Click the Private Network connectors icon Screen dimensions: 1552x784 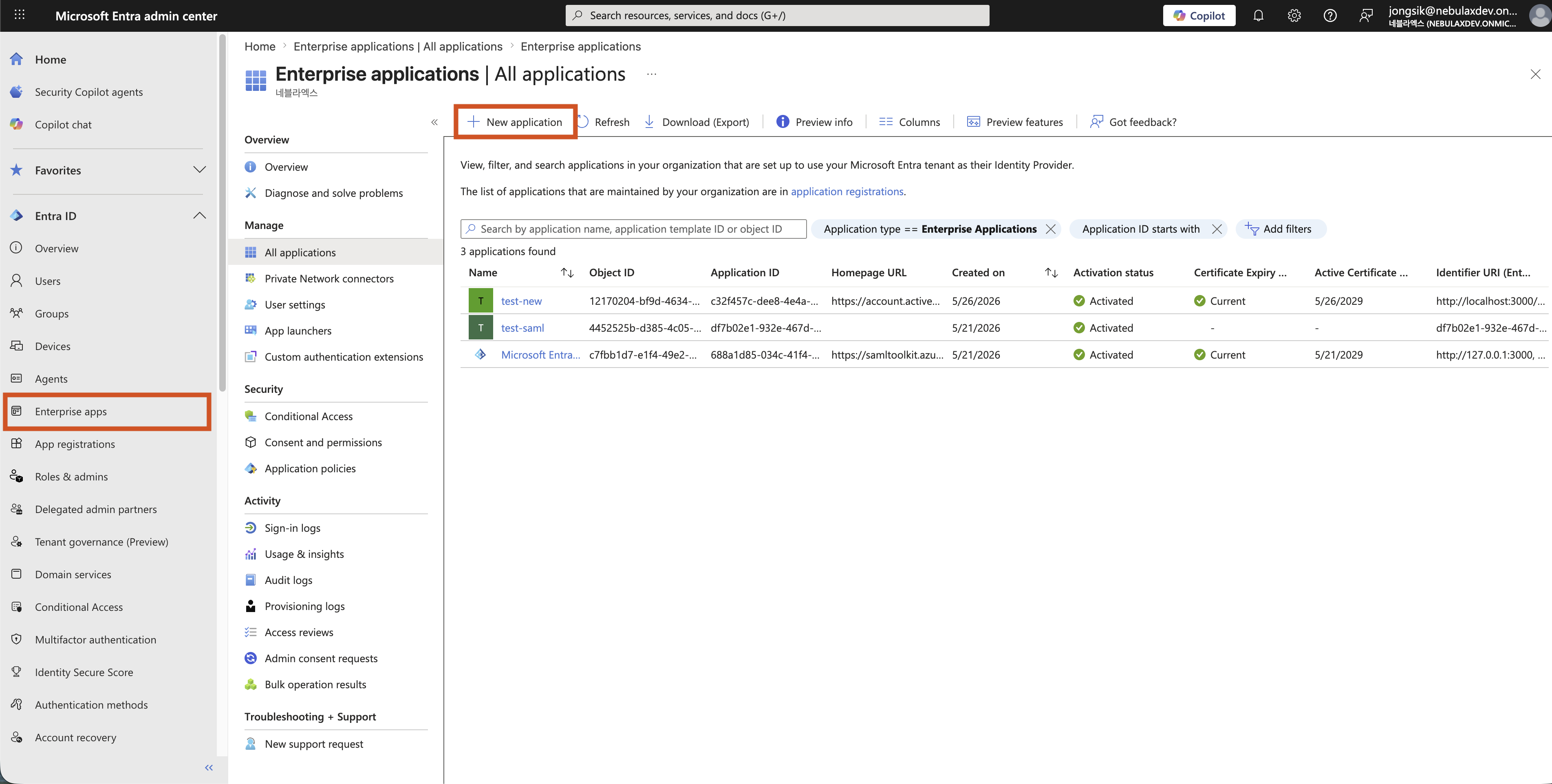tap(251, 278)
